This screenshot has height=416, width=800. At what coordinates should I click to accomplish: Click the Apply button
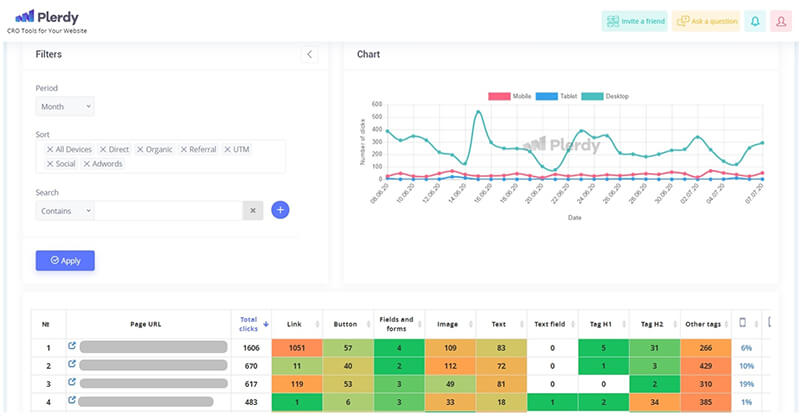65,260
